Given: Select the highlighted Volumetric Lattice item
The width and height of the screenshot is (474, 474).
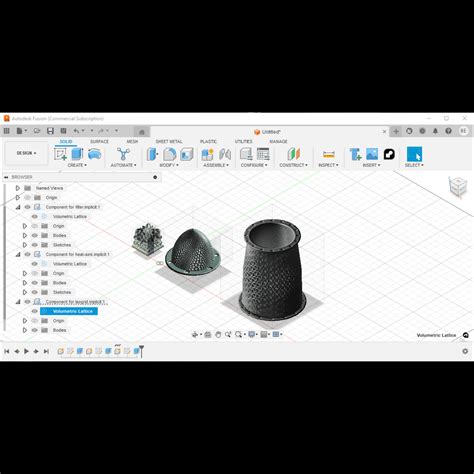Looking at the screenshot, I should (69, 311).
